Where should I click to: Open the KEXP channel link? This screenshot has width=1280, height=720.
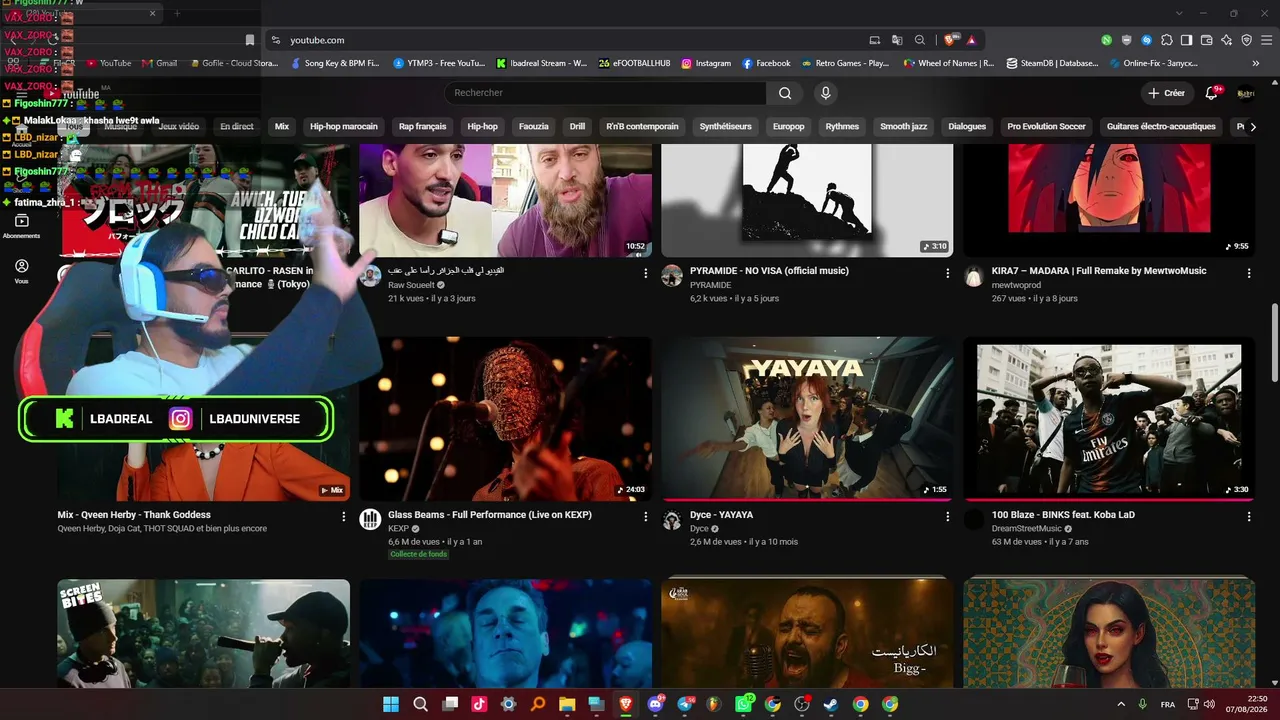[x=398, y=529]
